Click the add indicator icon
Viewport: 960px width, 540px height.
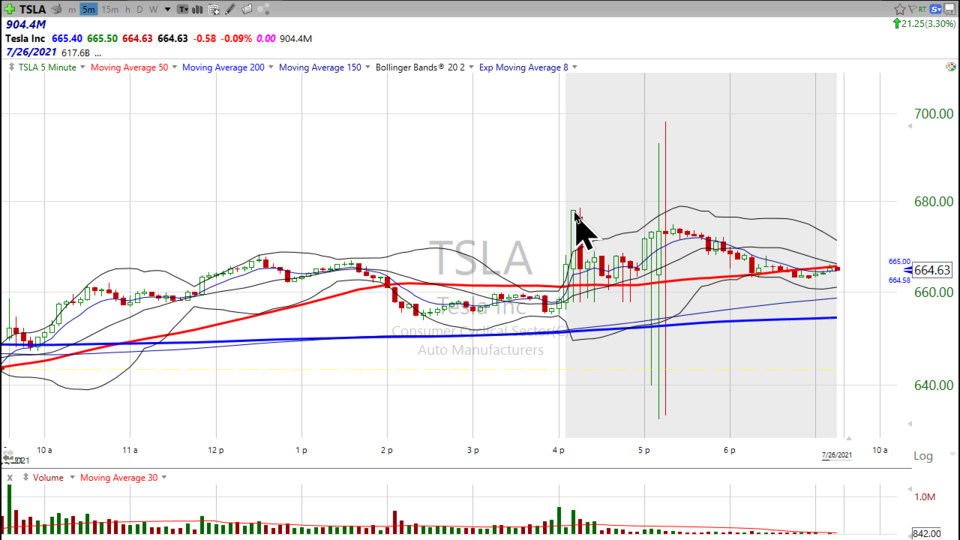pos(214,9)
